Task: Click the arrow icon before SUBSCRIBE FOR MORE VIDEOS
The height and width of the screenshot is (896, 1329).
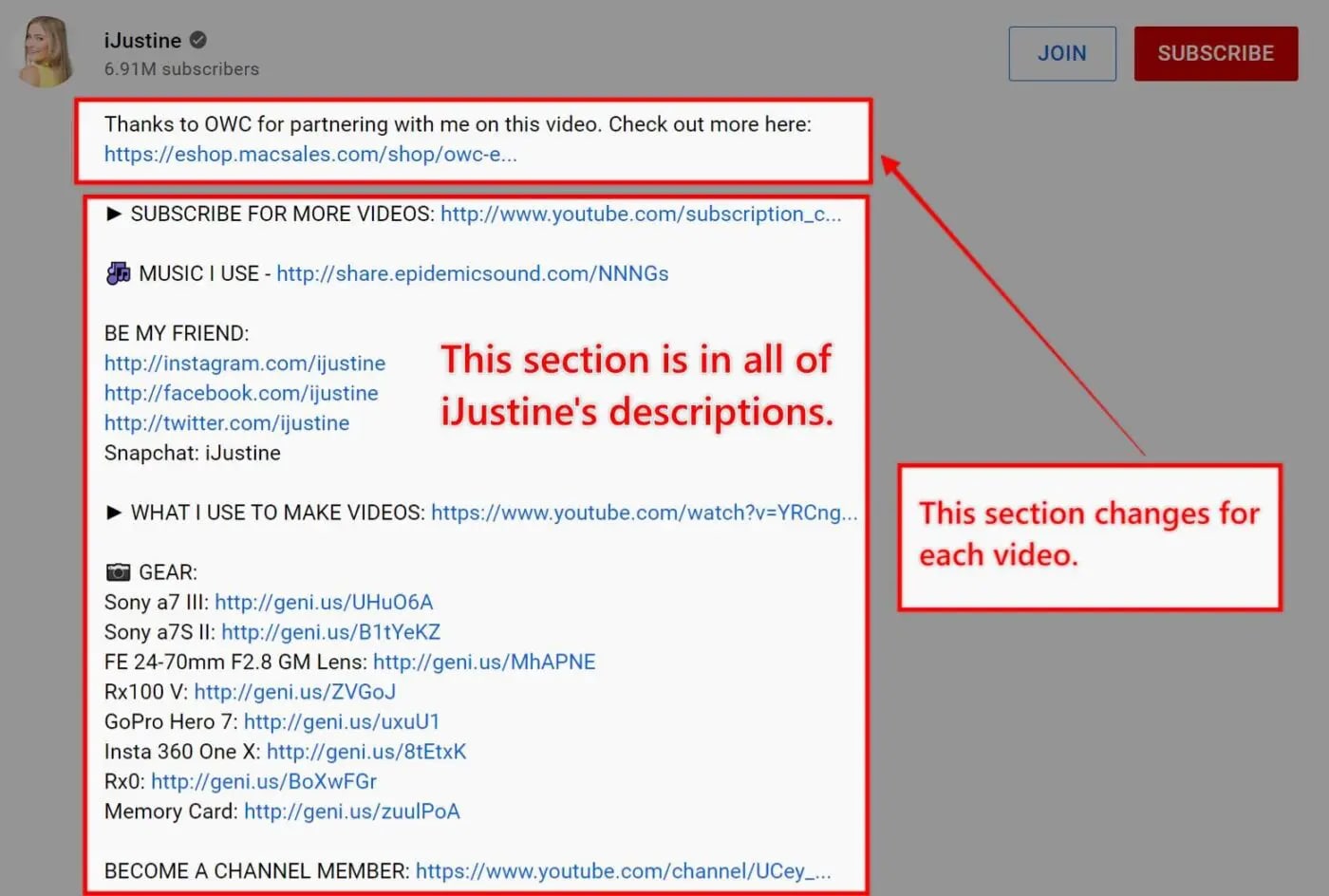Action: pyautogui.click(x=115, y=214)
